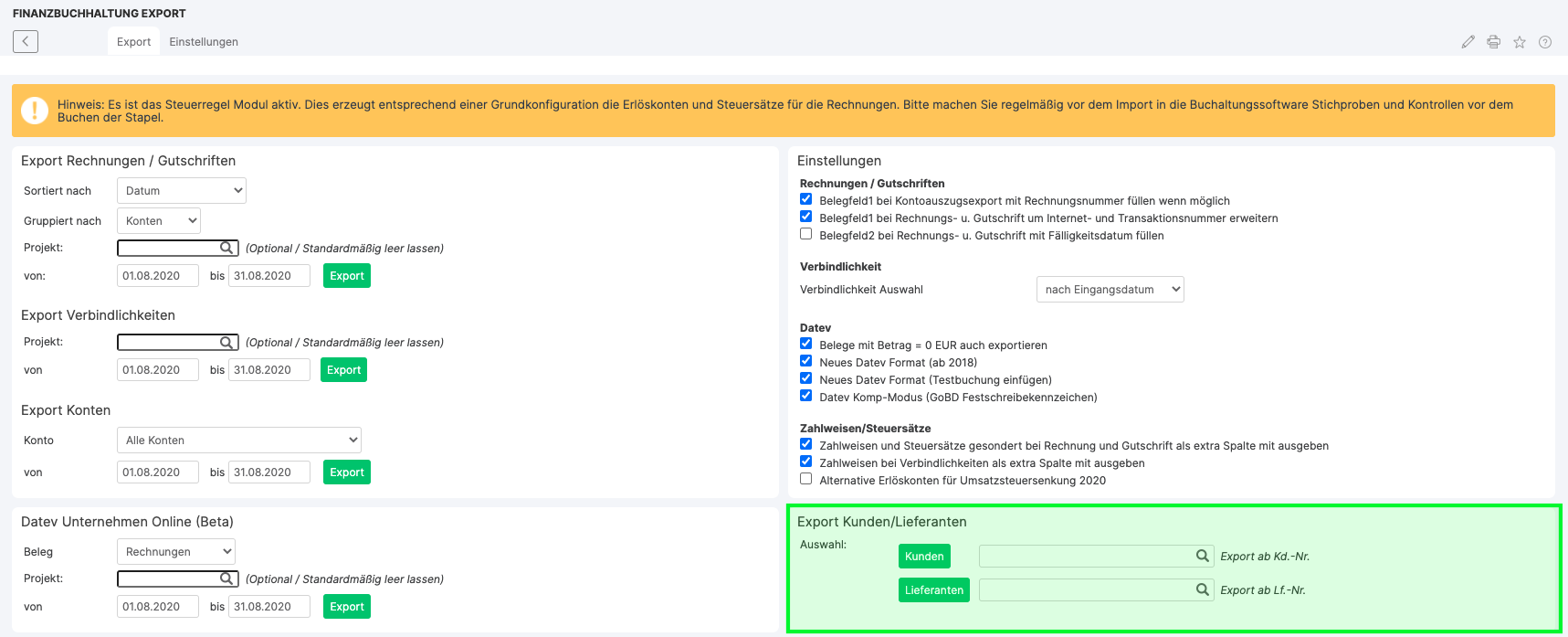Click Export button under Export Konten
This screenshot has height=637, width=1568.
click(347, 472)
